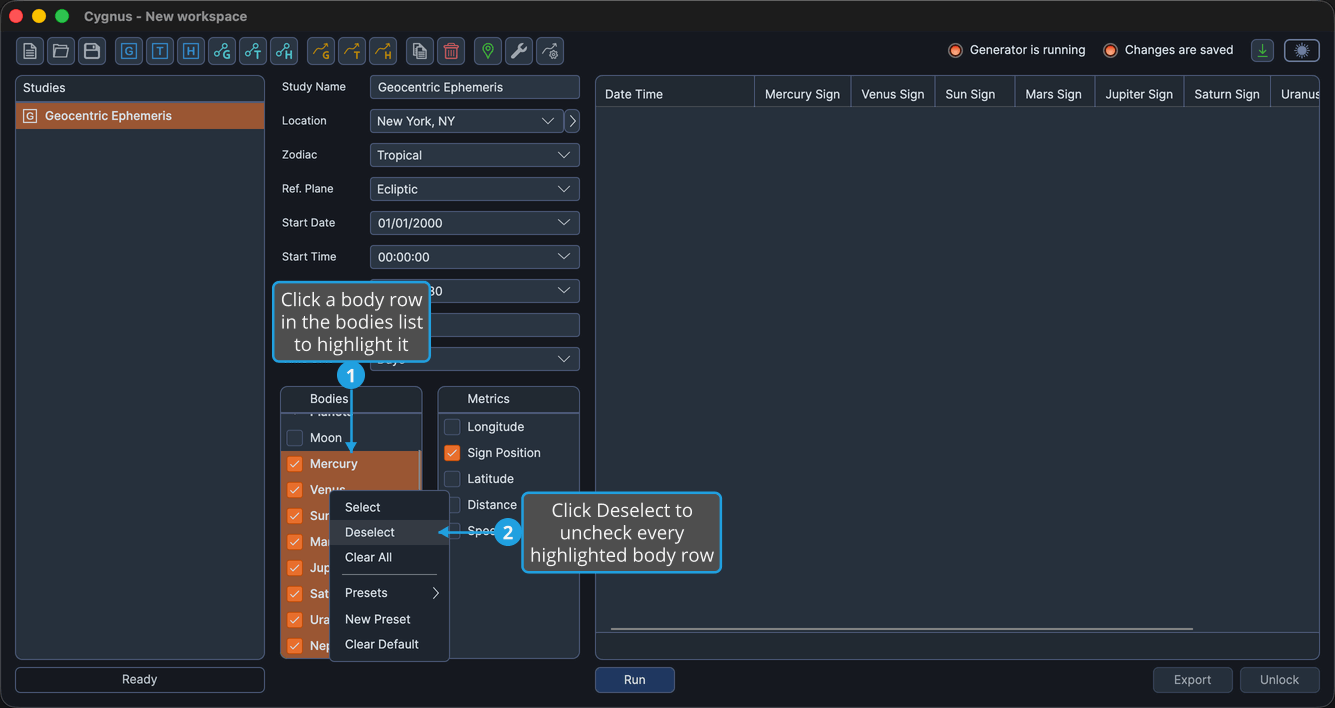Click the teal node-link H icon
The width and height of the screenshot is (1335, 708).
click(284, 51)
